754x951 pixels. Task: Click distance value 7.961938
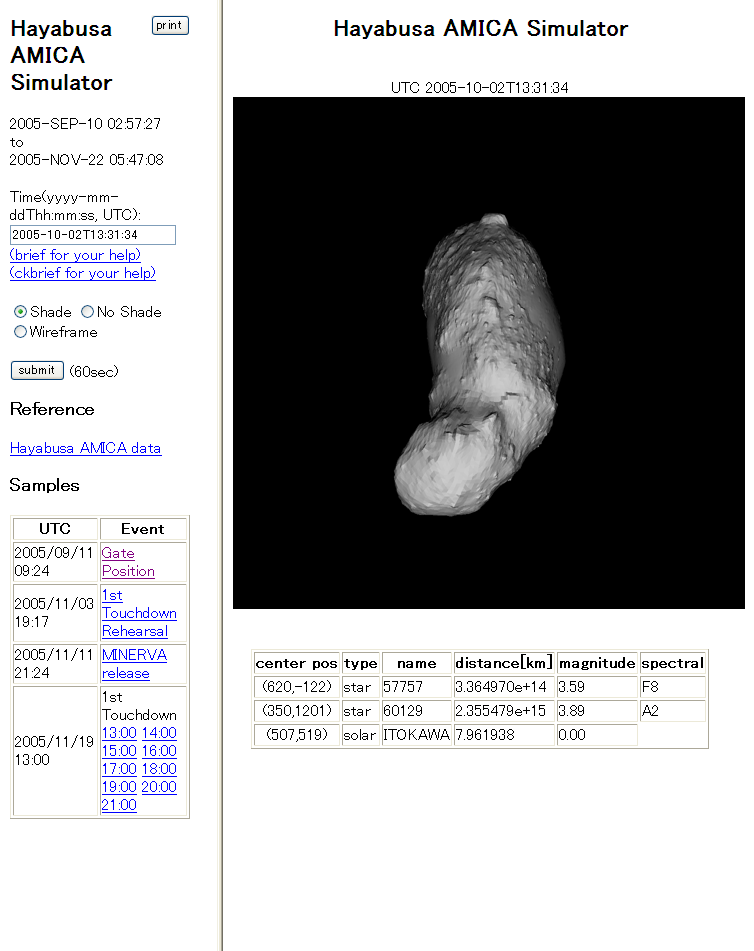[504, 735]
